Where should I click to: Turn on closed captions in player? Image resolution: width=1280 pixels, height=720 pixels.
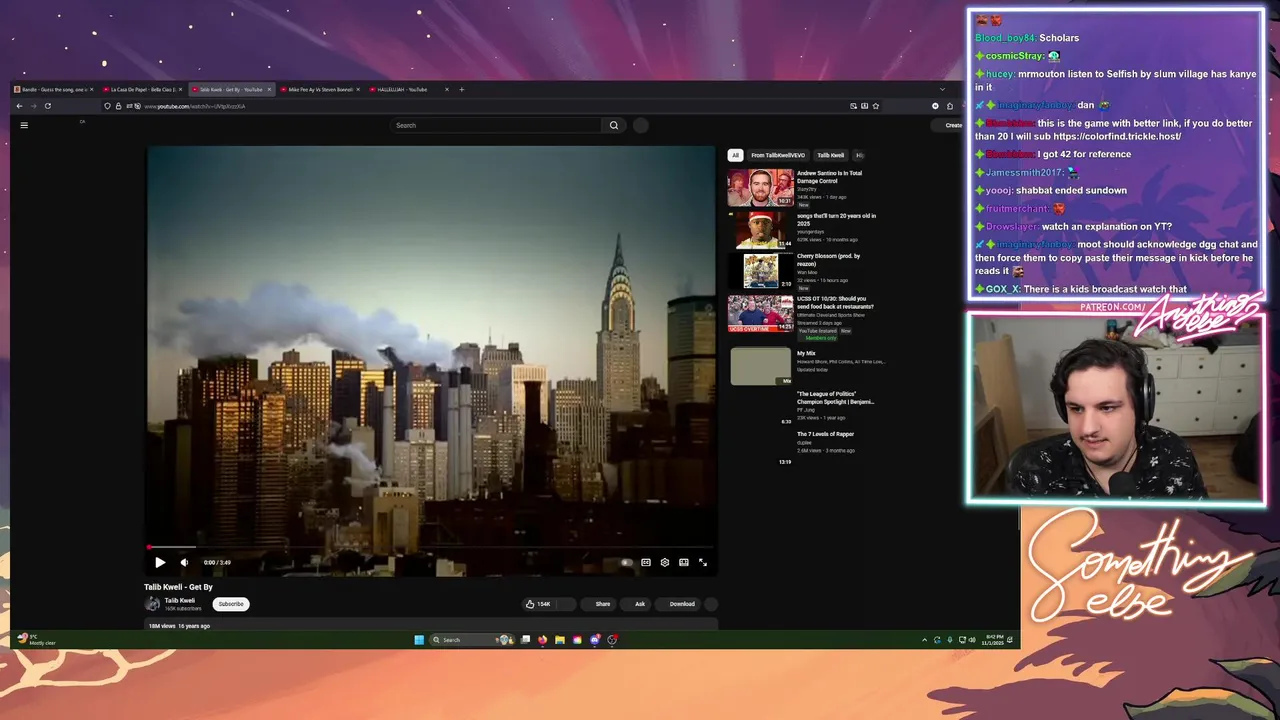(x=646, y=562)
